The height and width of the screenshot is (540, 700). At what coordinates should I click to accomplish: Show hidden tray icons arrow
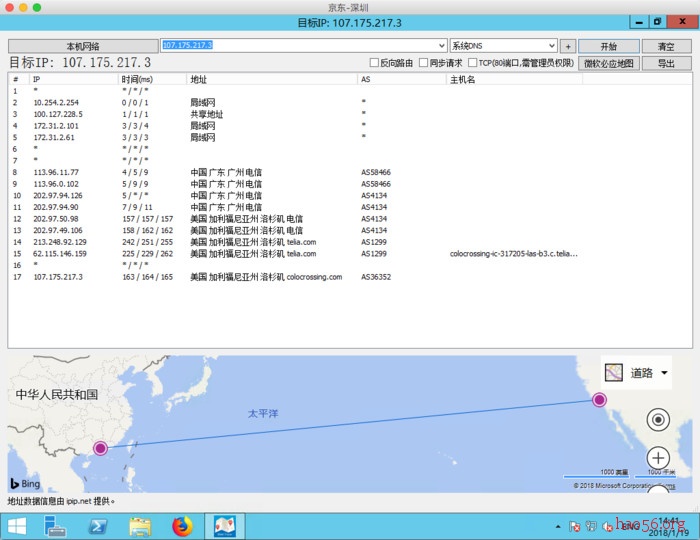(558, 527)
